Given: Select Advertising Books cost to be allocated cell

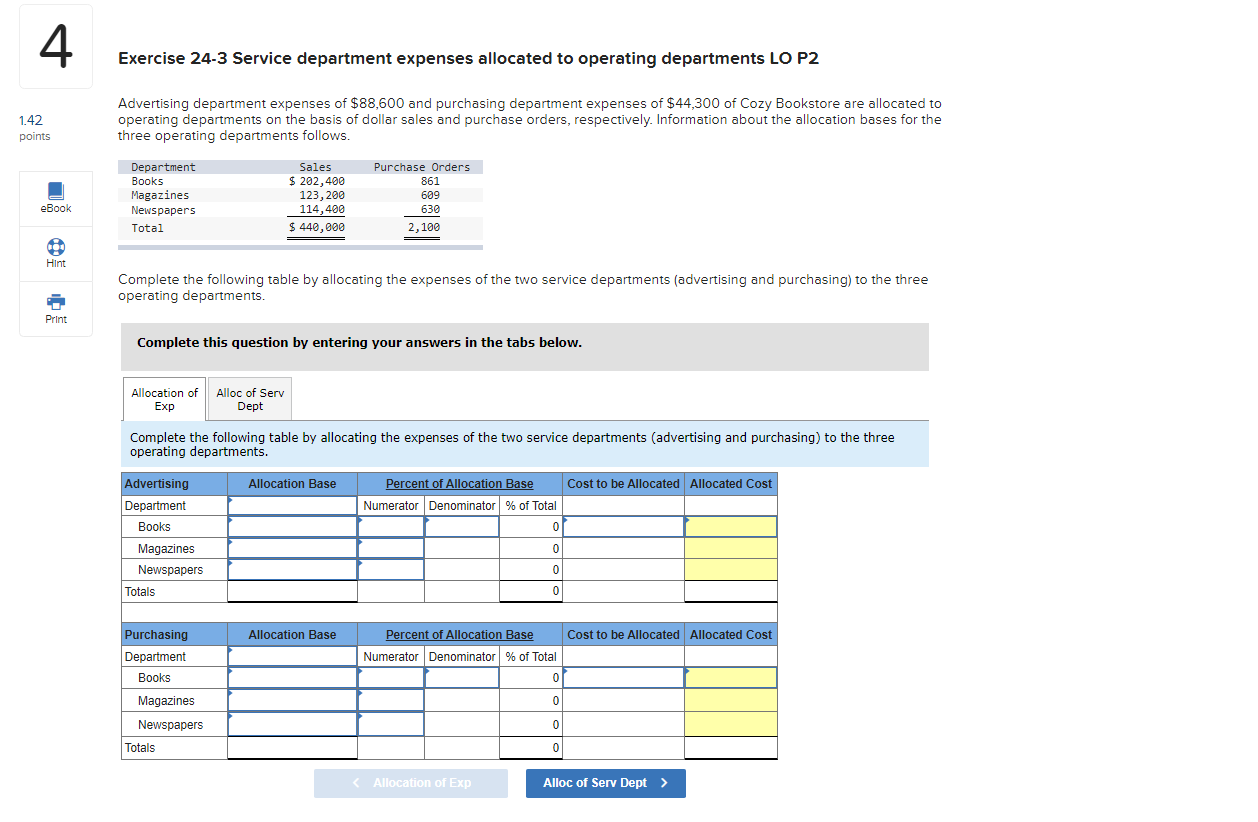Looking at the screenshot, I should (x=623, y=527).
